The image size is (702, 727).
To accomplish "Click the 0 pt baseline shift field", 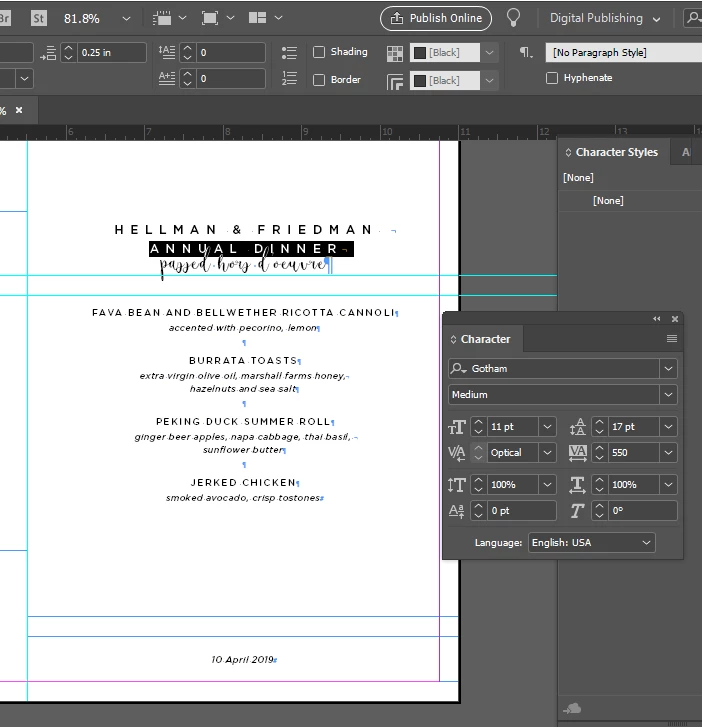I will coord(522,511).
